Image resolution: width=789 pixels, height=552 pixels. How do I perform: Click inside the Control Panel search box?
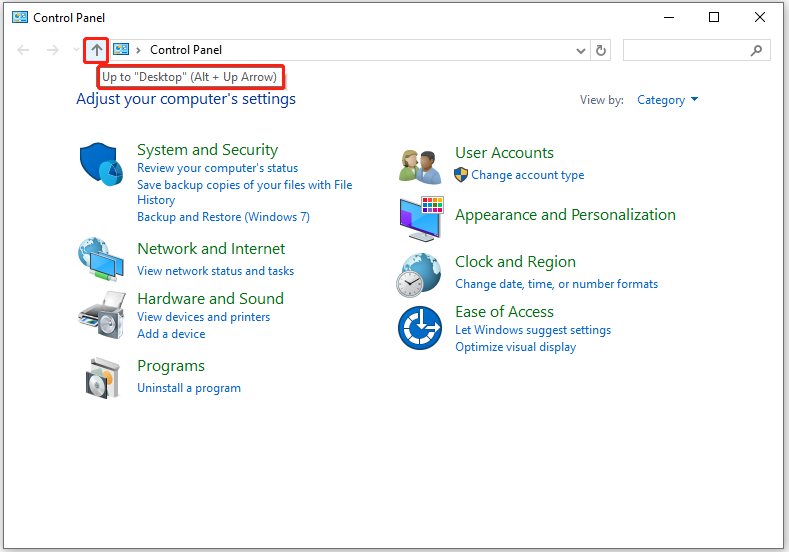pyautogui.click(x=686, y=50)
